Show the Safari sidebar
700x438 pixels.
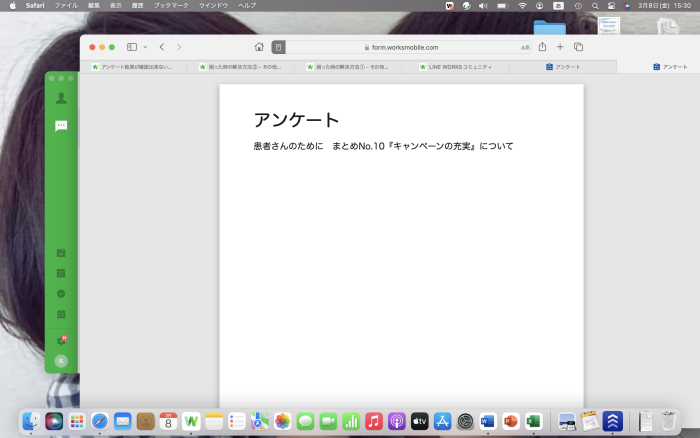coord(132,47)
